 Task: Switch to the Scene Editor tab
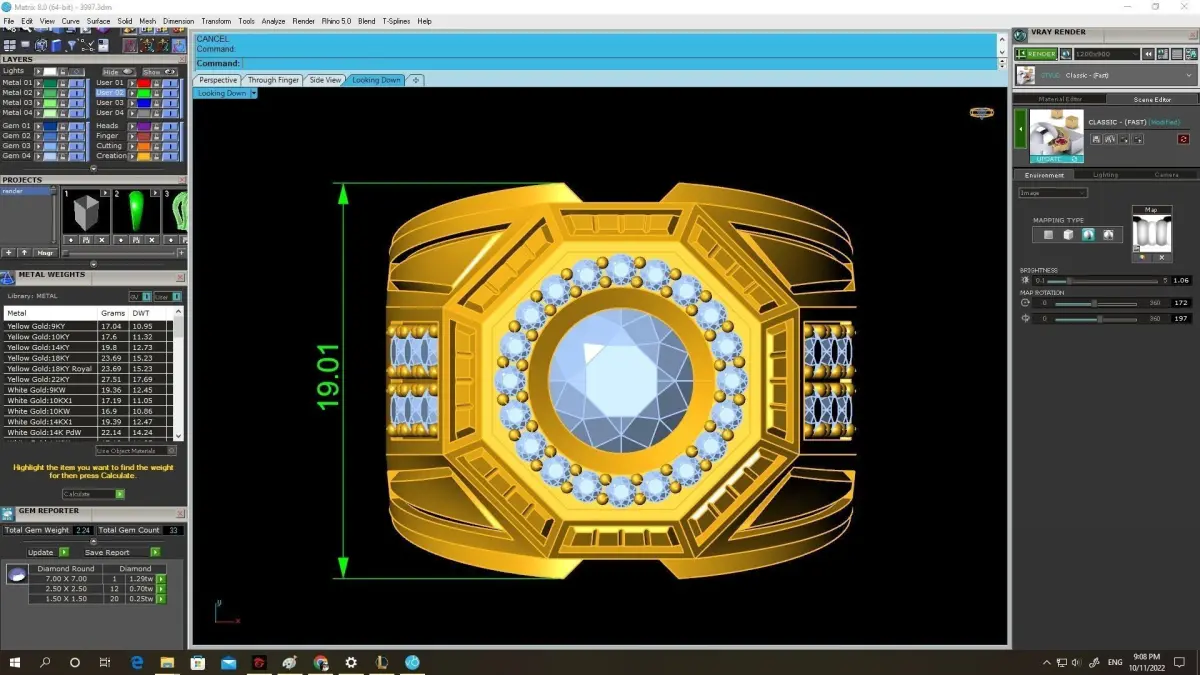(1152, 99)
